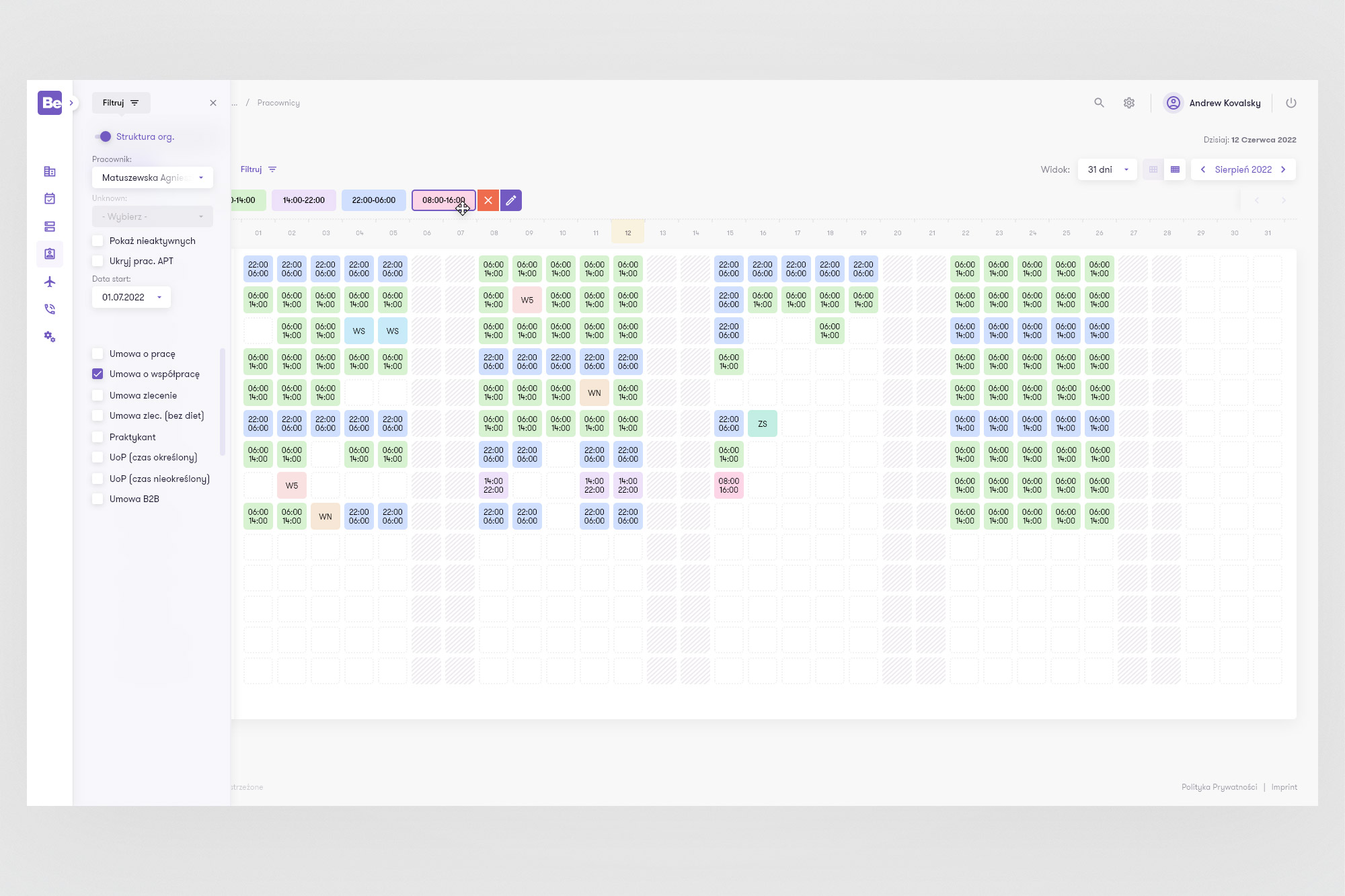The image size is (1345, 896).
Task: Click the power logout icon
Action: 1291,103
